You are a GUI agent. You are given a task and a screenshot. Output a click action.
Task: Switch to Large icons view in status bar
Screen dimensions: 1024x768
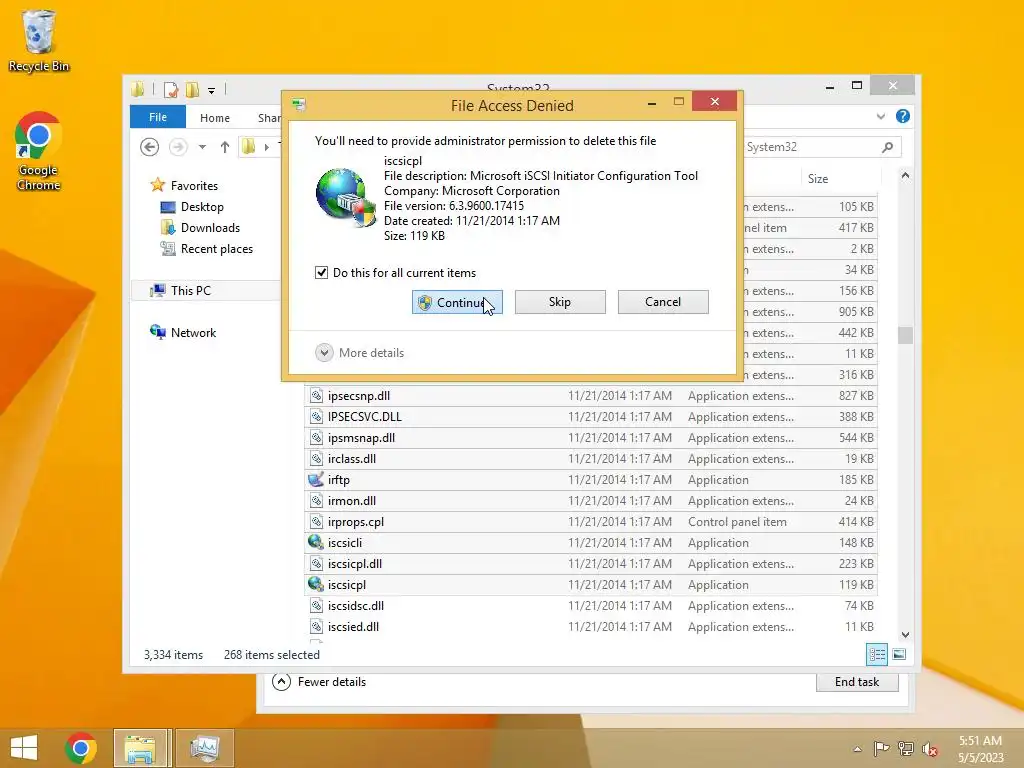[x=899, y=654]
